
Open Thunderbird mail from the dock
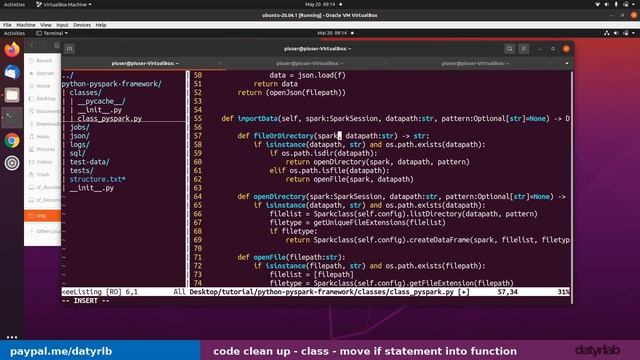click(12, 72)
